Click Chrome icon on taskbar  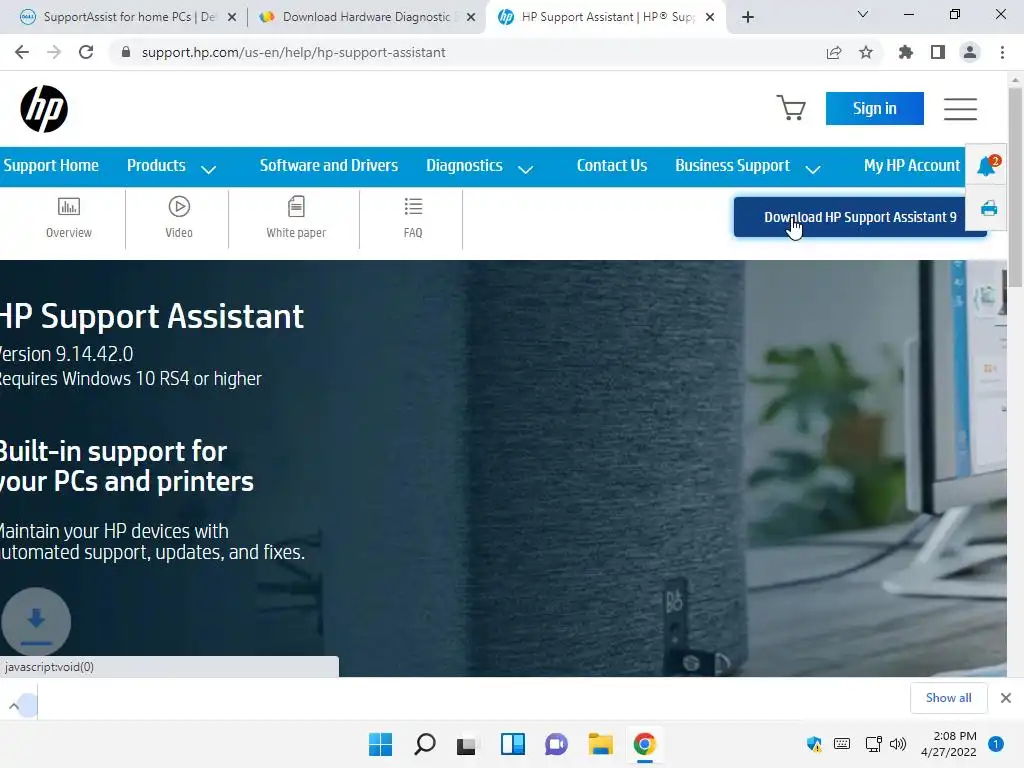[645, 744]
